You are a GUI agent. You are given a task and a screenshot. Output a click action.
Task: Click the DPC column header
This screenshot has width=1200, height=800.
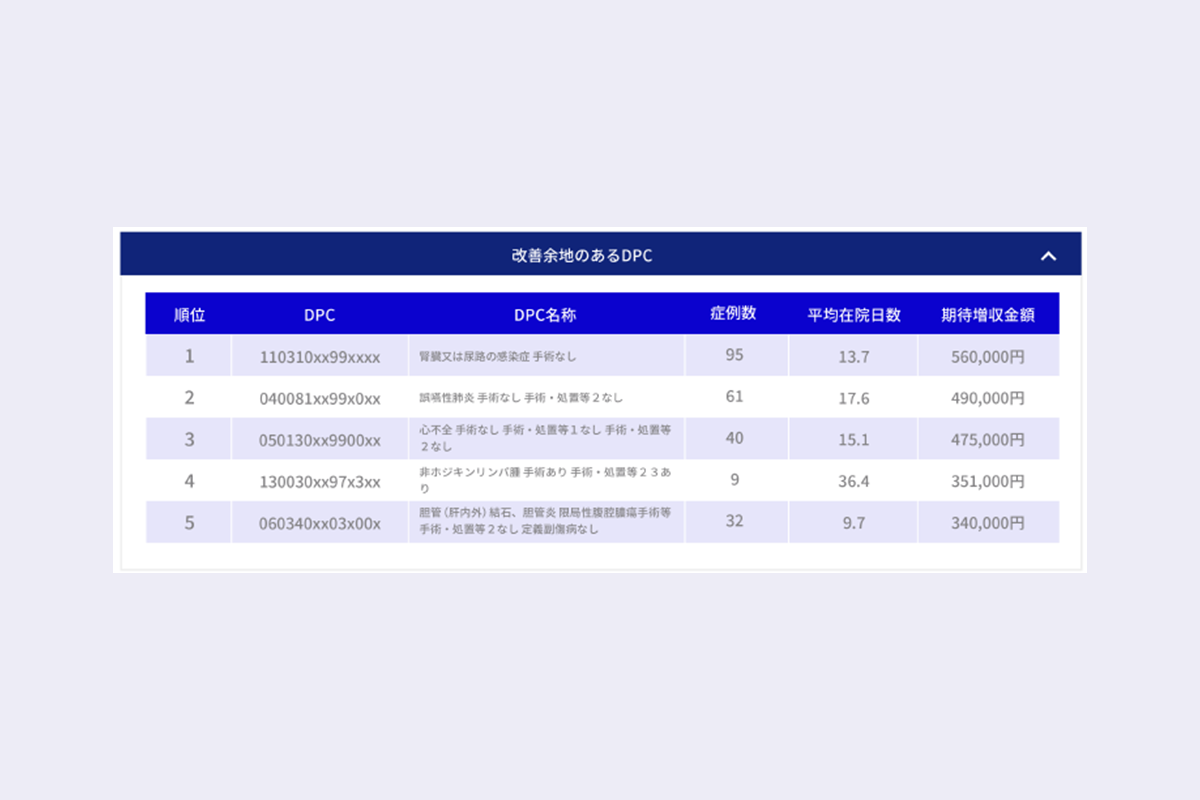pos(320,314)
